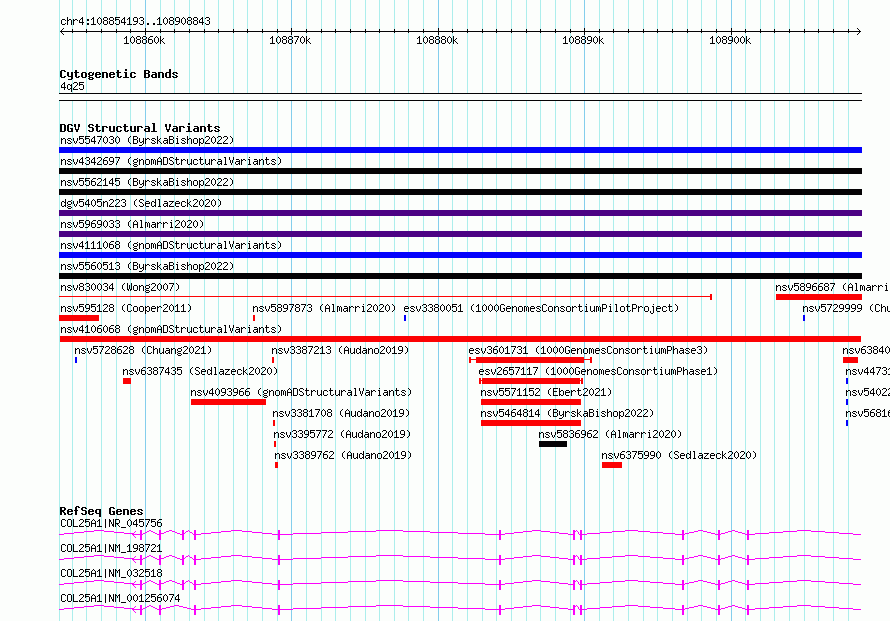This screenshot has width=890, height=621.
Task: Click nsv3387213 (Audano2019) label
Action: tap(340, 350)
